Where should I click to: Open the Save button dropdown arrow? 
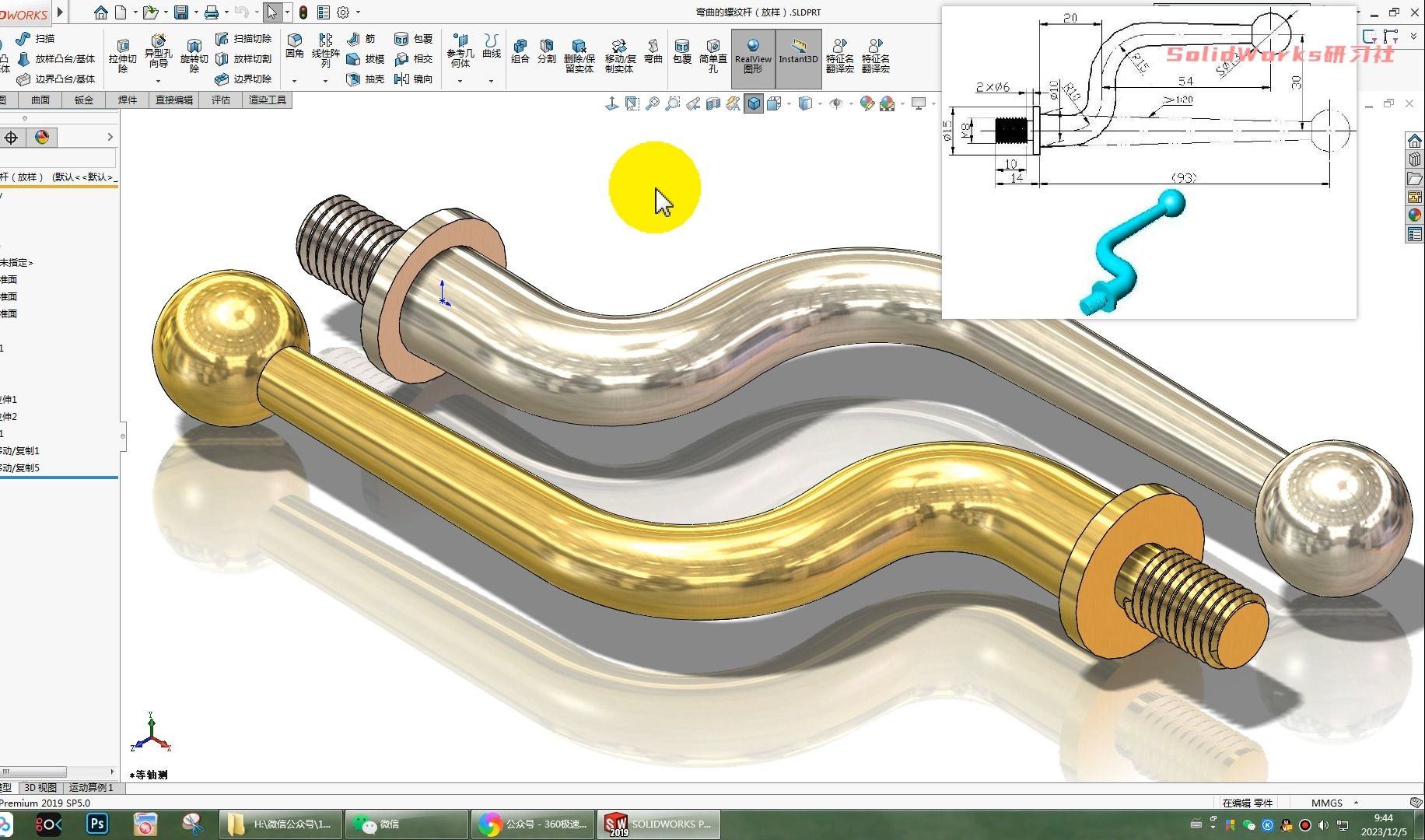[195, 12]
